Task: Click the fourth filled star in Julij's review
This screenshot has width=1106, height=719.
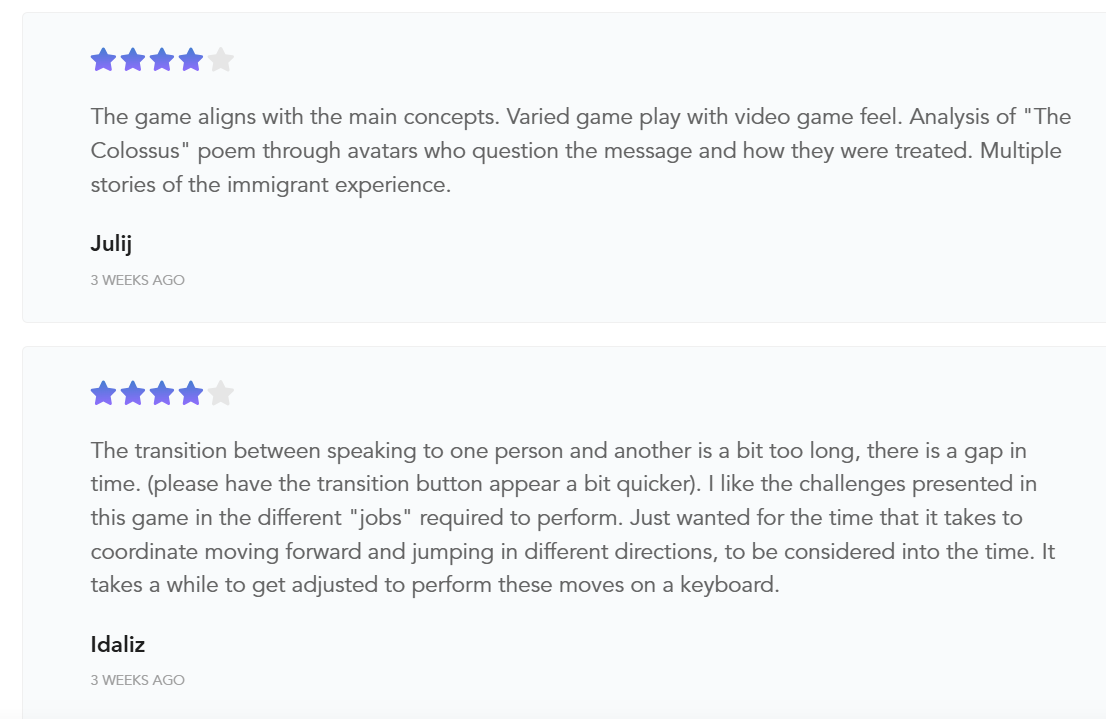Action: (x=191, y=60)
